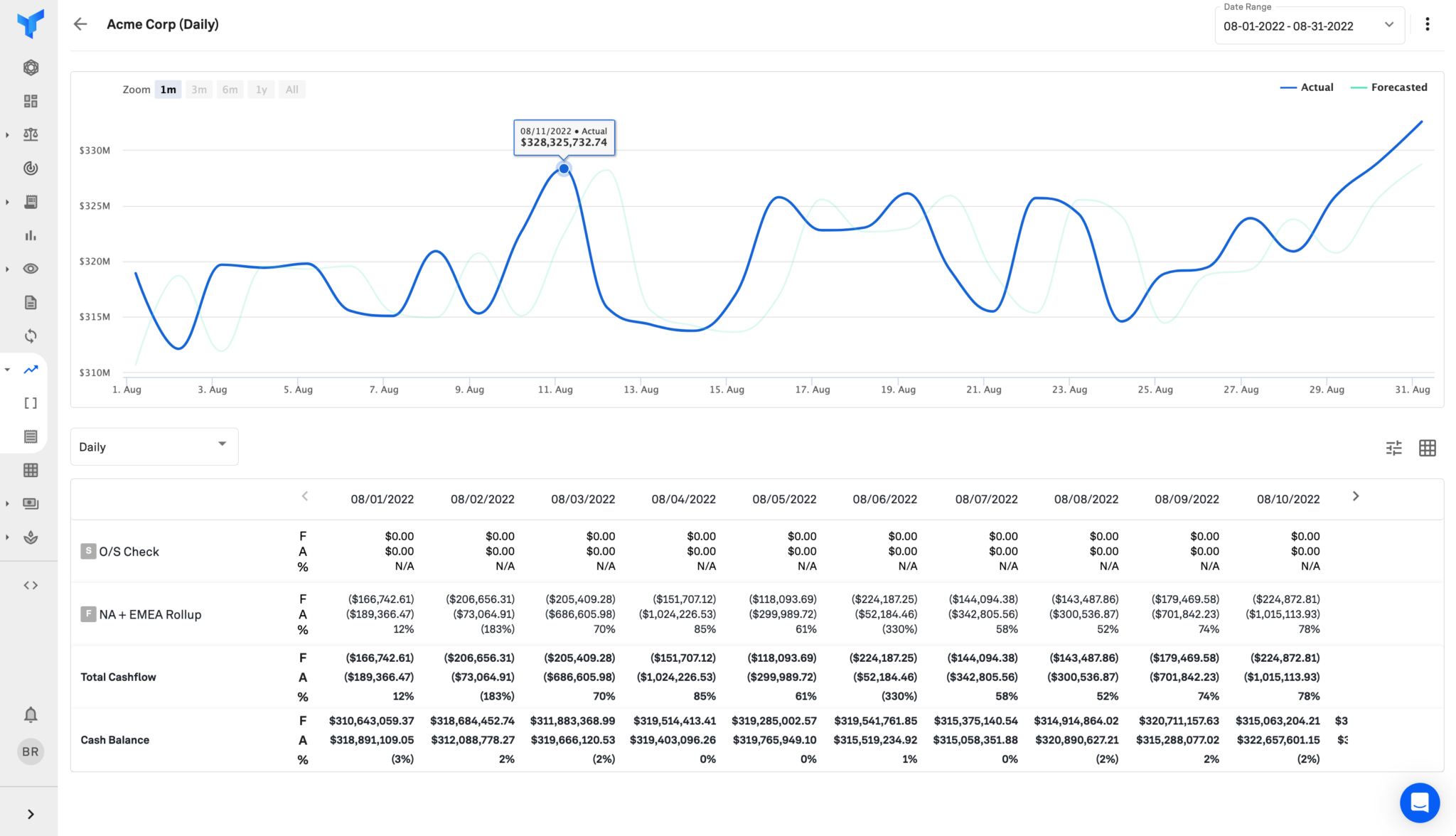
Task: Click the BR user avatar
Action: point(31,751)
